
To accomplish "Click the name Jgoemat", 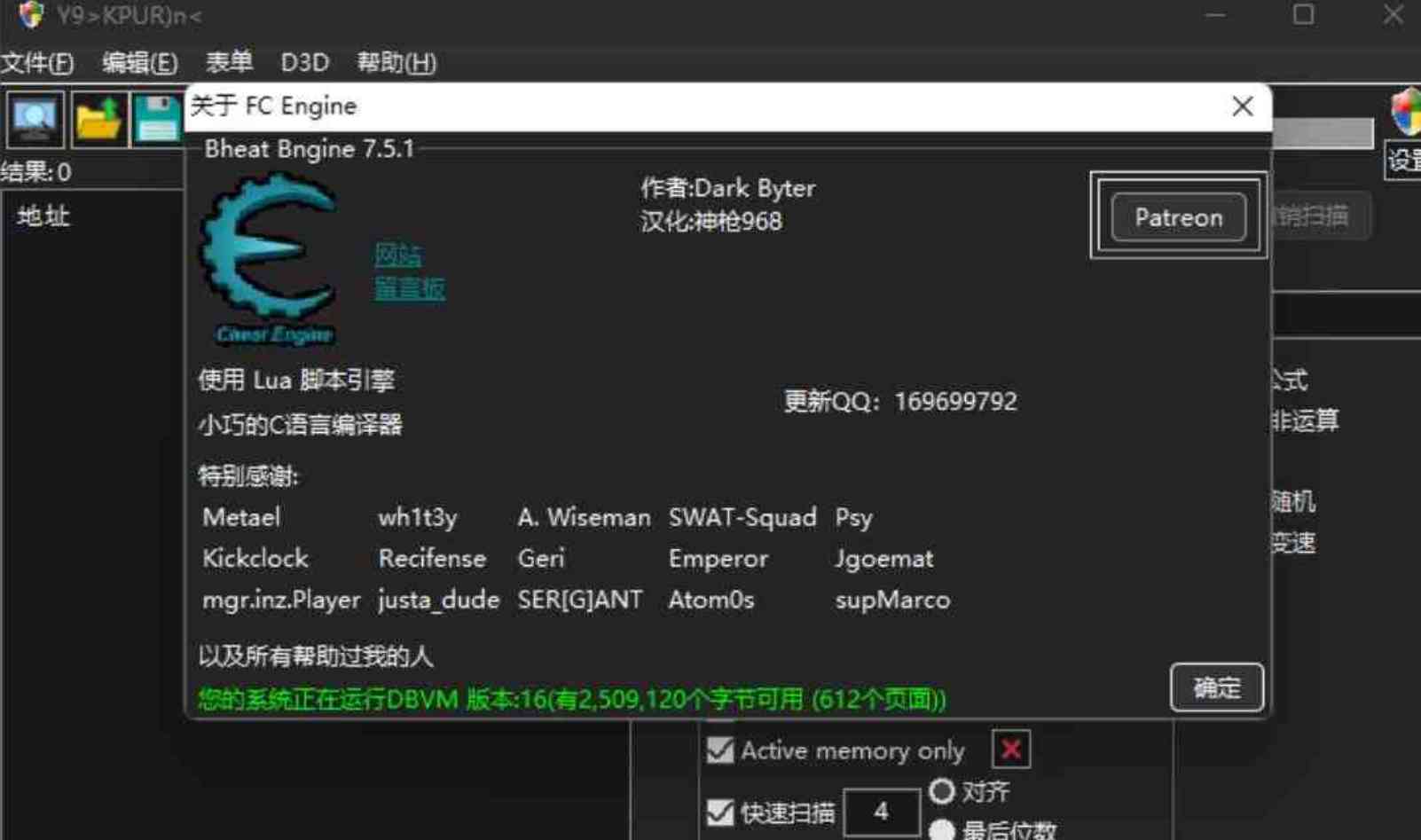I will point(883,559).
